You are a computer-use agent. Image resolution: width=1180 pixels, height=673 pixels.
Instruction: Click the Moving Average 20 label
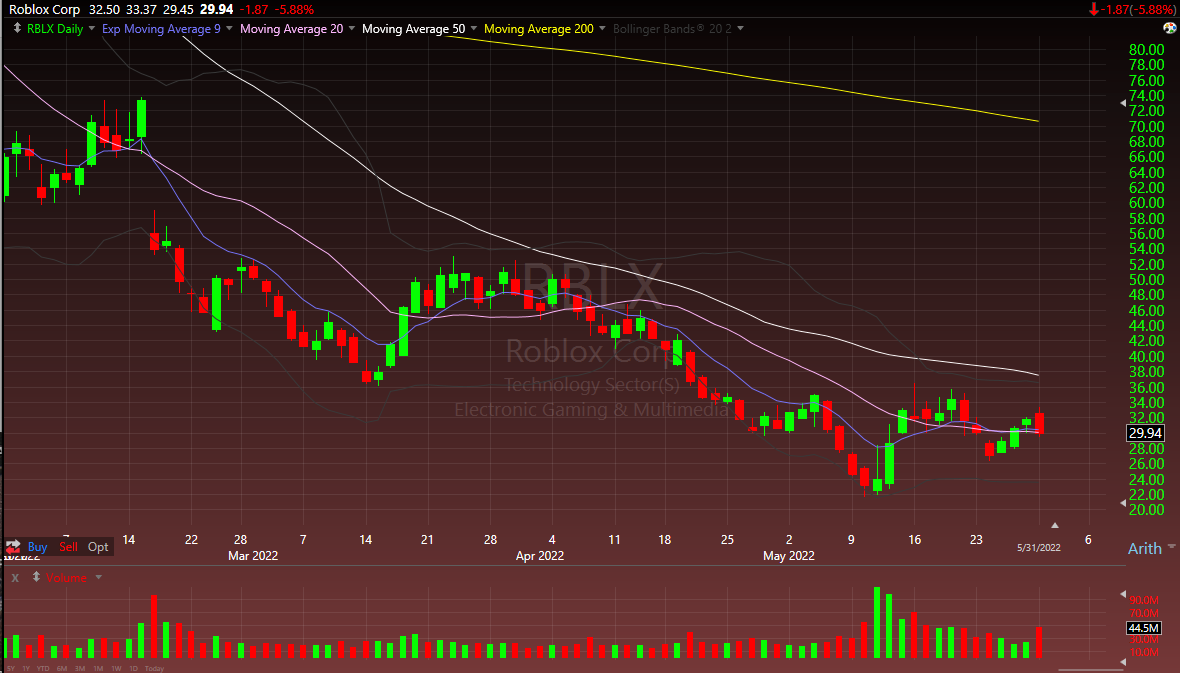coord(291,29)
